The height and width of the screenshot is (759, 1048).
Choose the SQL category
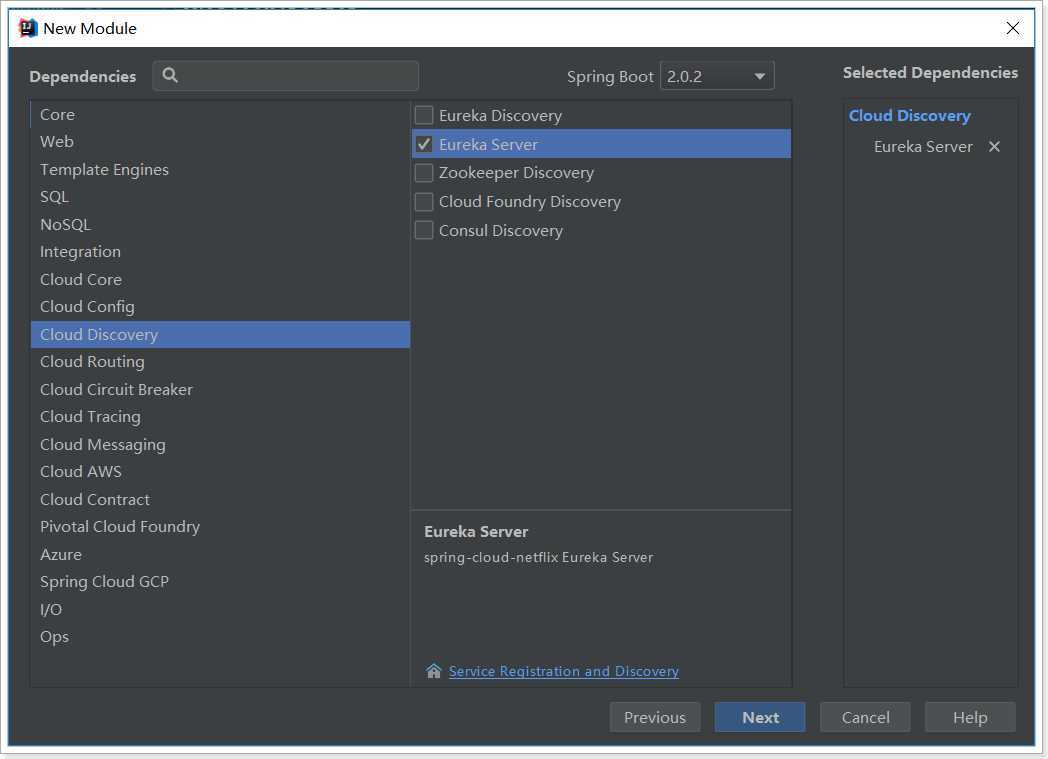(x=220, y=197)
